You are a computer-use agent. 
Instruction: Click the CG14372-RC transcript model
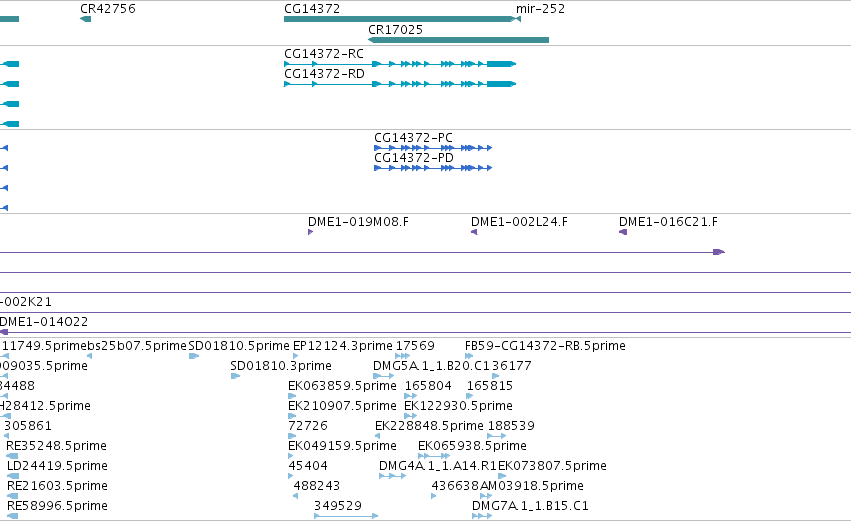tap(400, 64)
